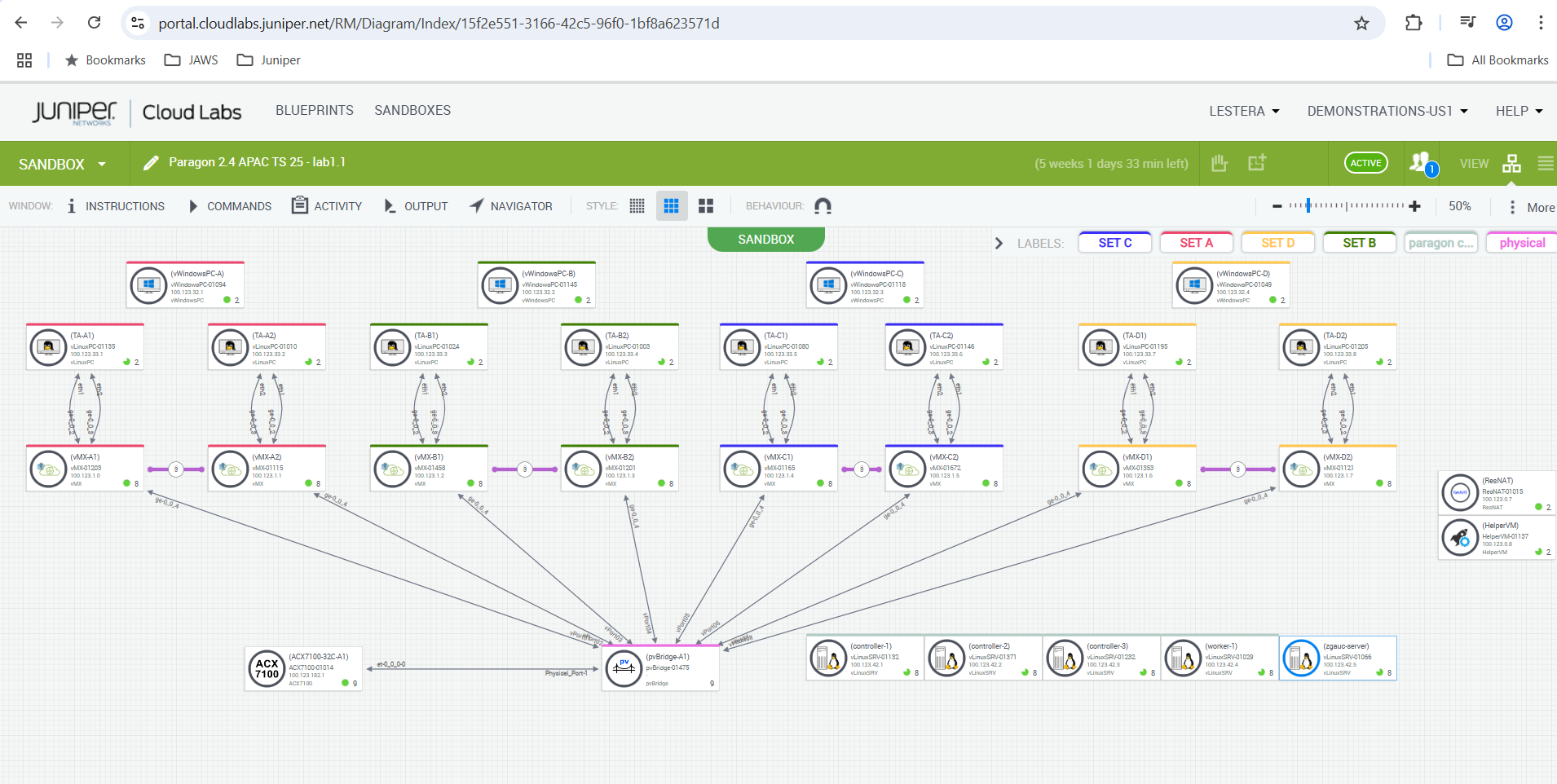Select large grid style option
Viewport: 1557px width, 784px height.
(x=706, y=206)
